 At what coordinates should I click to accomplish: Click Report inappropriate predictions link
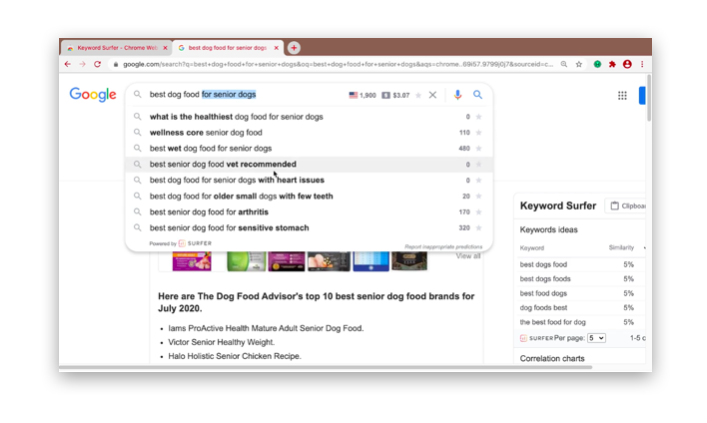pos(443,247)
